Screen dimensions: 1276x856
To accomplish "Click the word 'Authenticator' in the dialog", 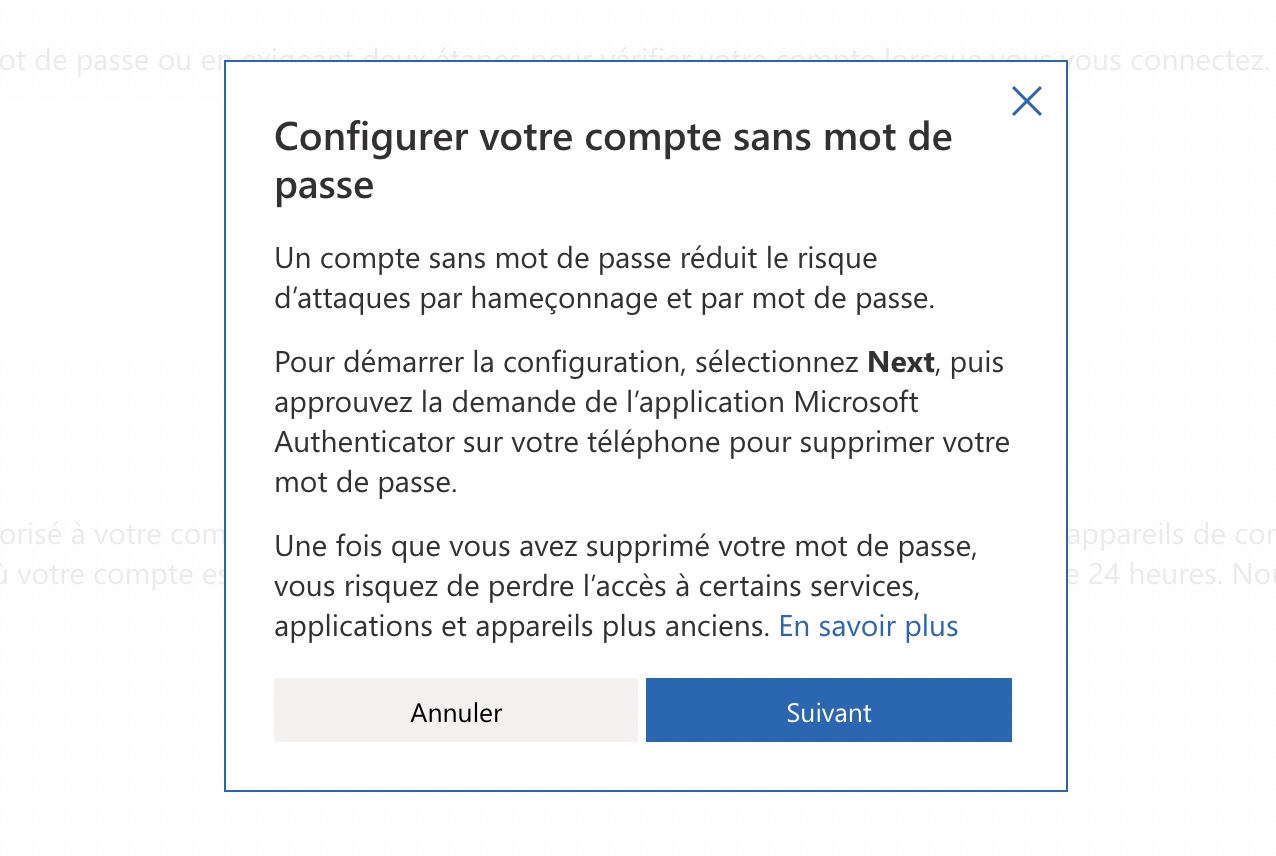I will tap(365, 442).
